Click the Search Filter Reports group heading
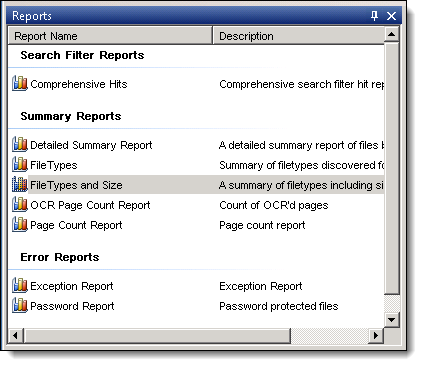Viewport: 422px width, 366px height. point(82,55)
